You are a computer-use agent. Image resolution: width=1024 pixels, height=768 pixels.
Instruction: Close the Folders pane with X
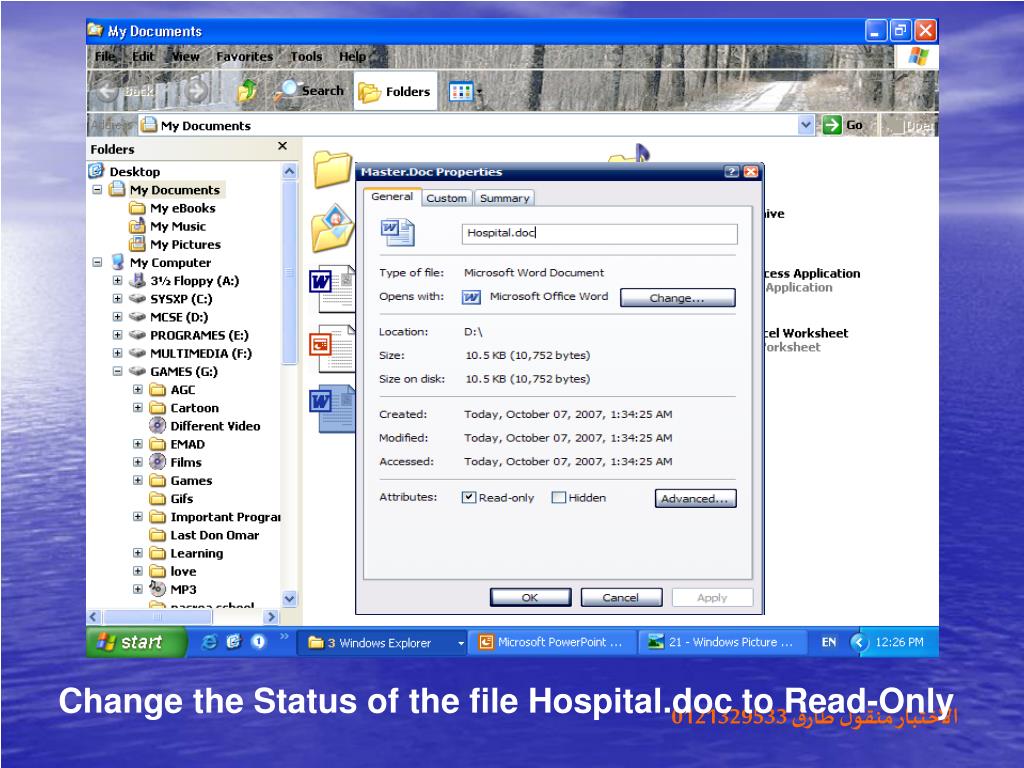tap(282, 146)
